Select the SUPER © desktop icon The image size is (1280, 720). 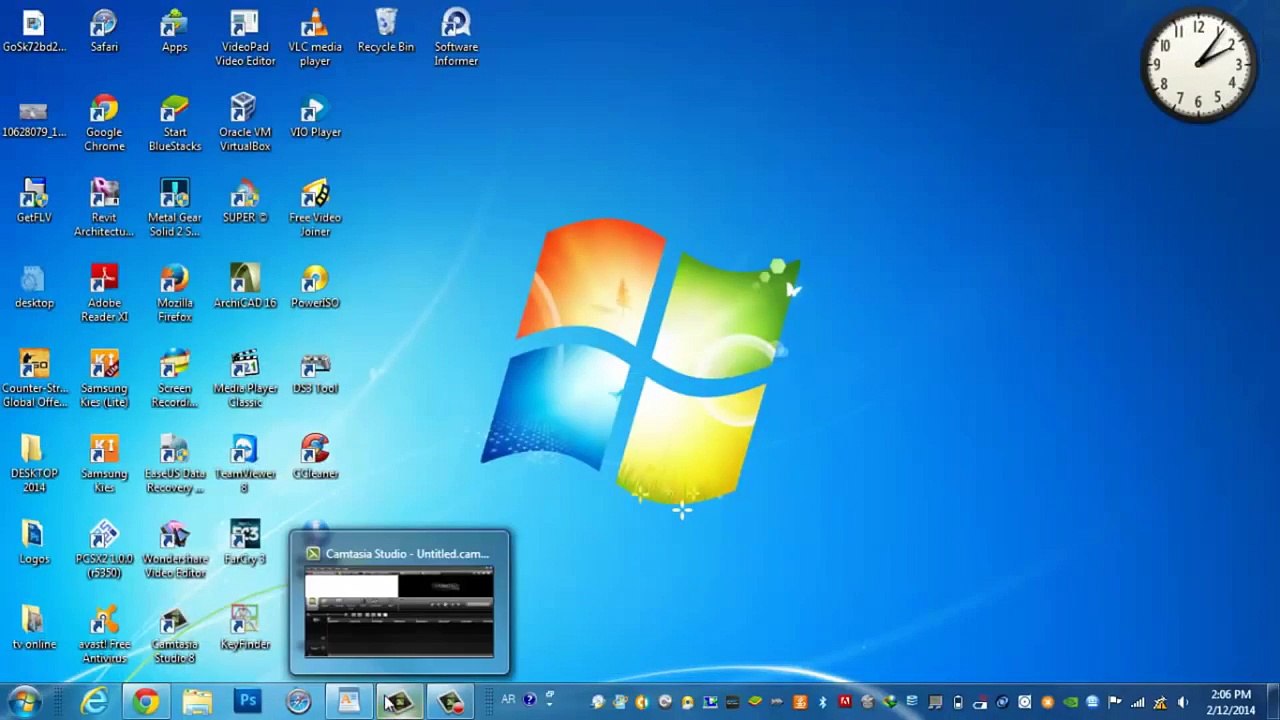tap(245, 201)
